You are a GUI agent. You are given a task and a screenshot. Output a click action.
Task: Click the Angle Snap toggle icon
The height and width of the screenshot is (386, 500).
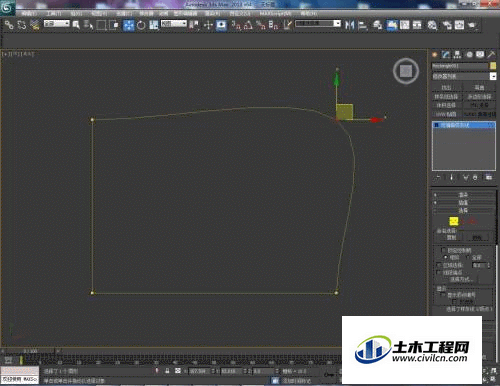(248, 25)
